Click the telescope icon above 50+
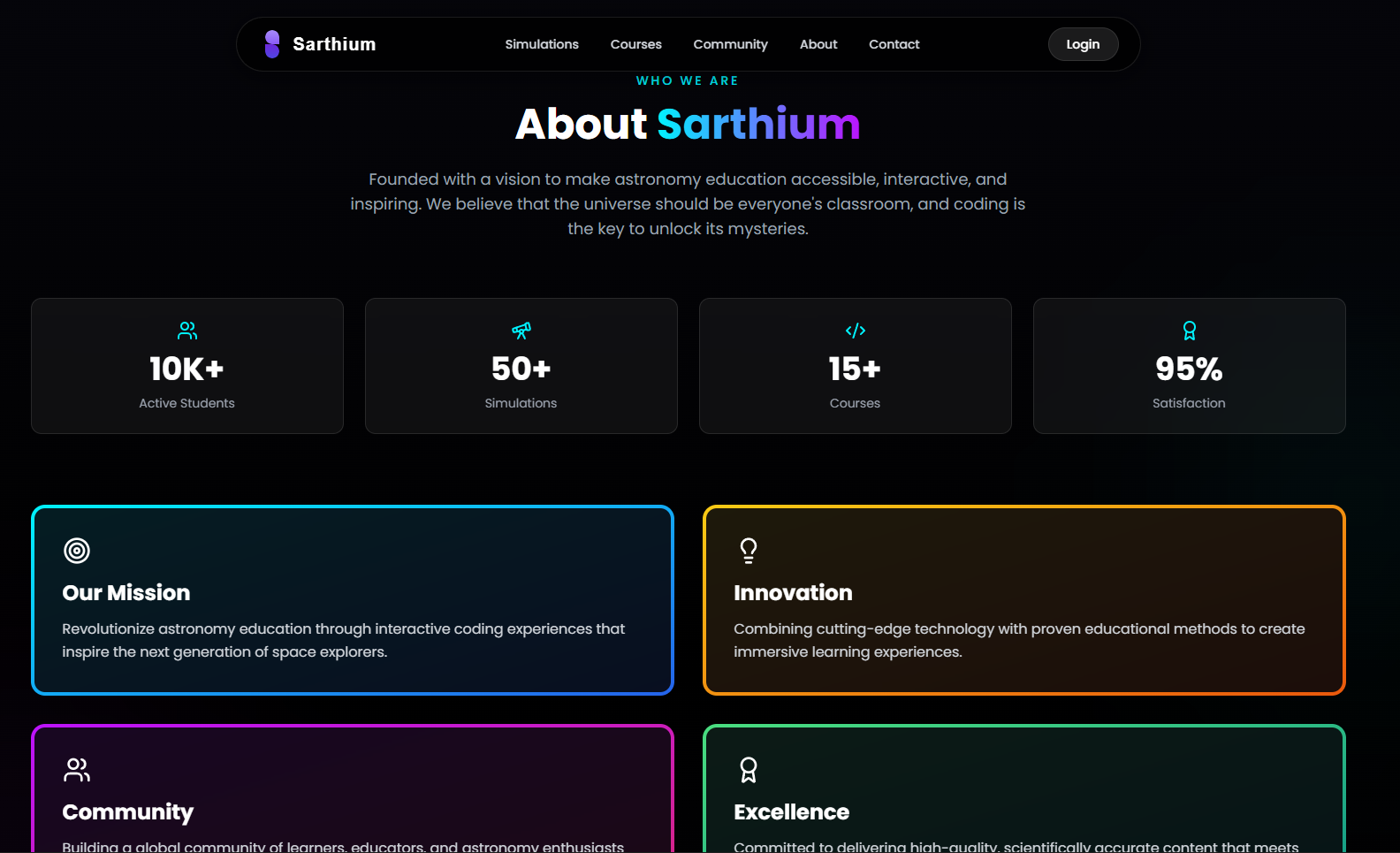The height and width of the screenshot is (853, 1400). coord(521,331)
